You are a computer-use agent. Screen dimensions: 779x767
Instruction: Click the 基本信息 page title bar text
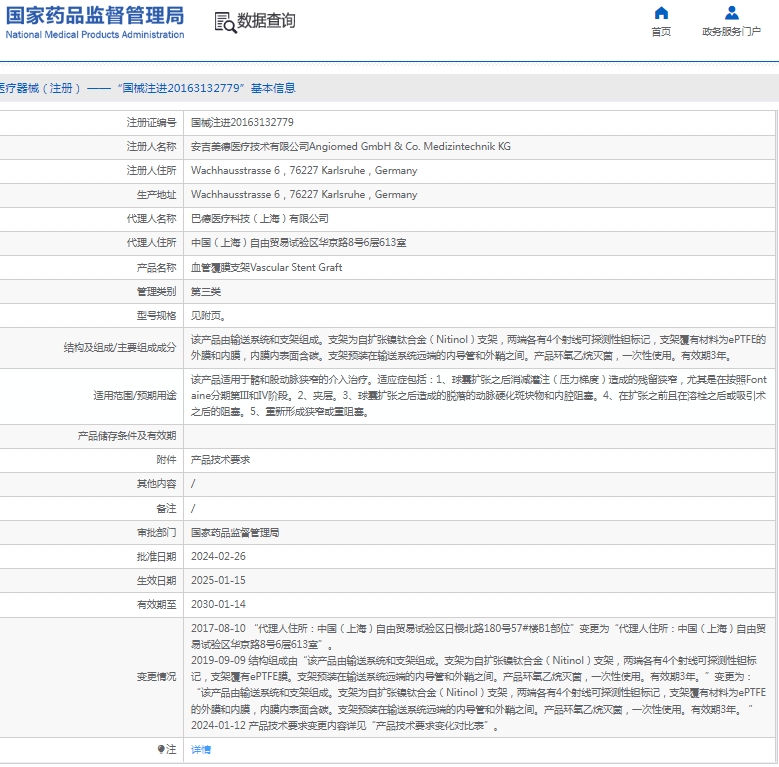pos(273,88)
